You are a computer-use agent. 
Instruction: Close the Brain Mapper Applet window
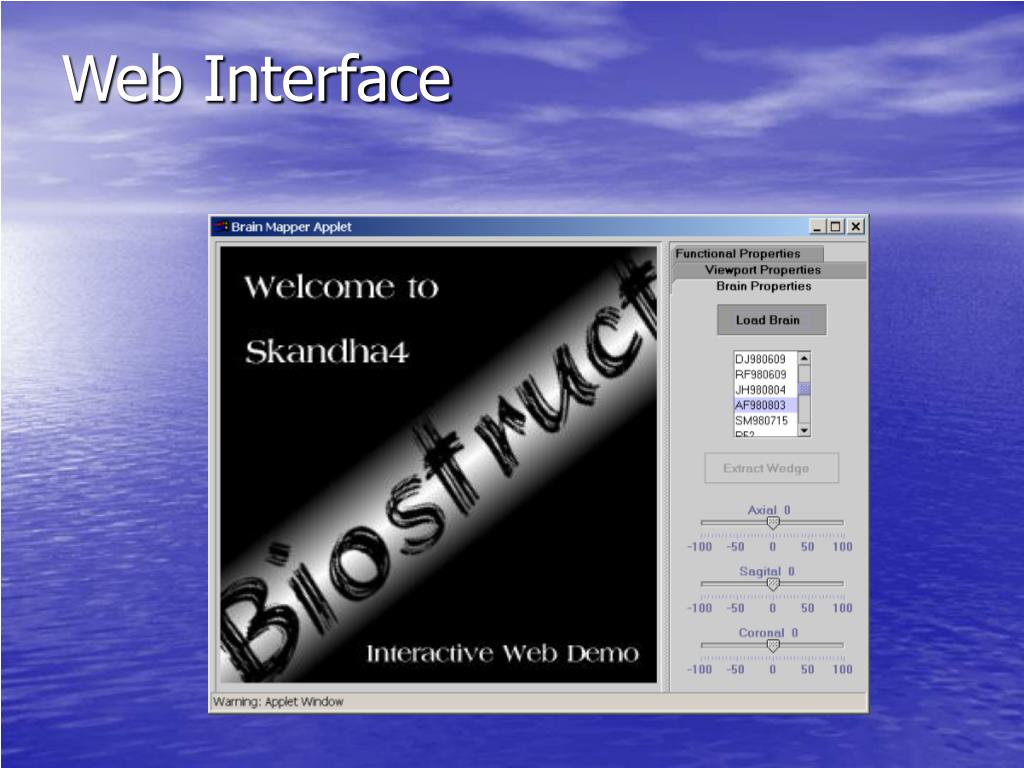click(856, 227)
